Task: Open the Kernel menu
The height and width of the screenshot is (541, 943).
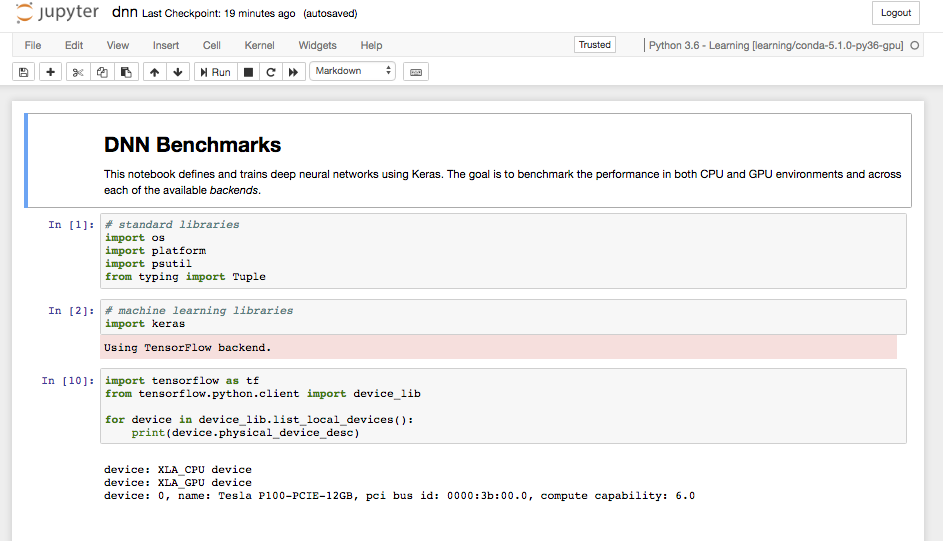Action: click(x=259, y=45)
